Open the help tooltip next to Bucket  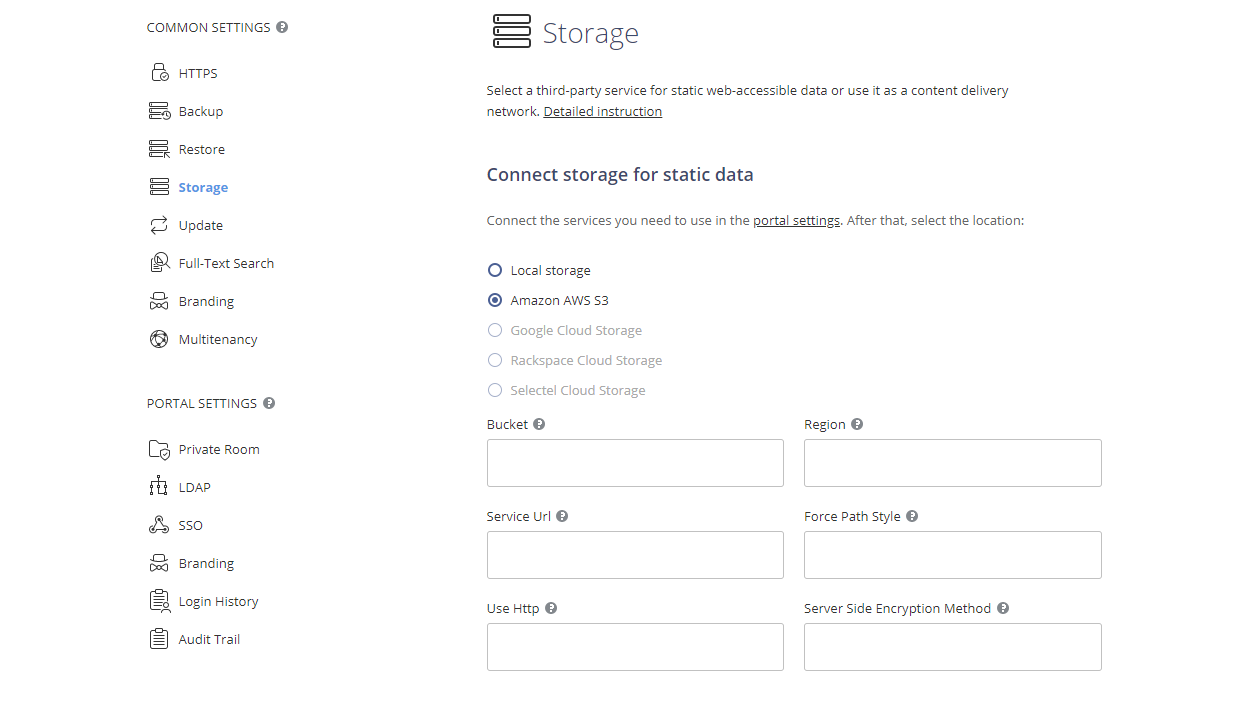tap(539, 423)
